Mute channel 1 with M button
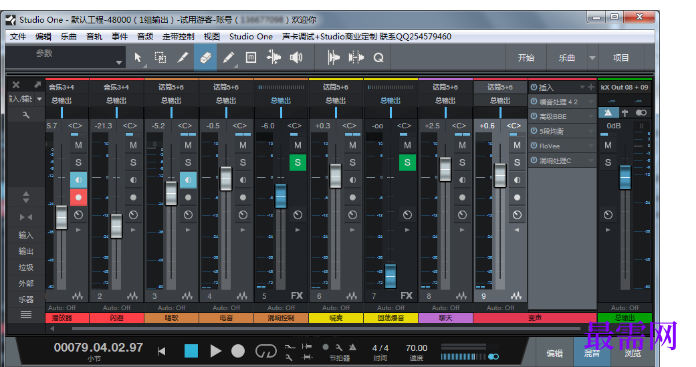This screenshot has height=367, width=696. pos(78,145)
